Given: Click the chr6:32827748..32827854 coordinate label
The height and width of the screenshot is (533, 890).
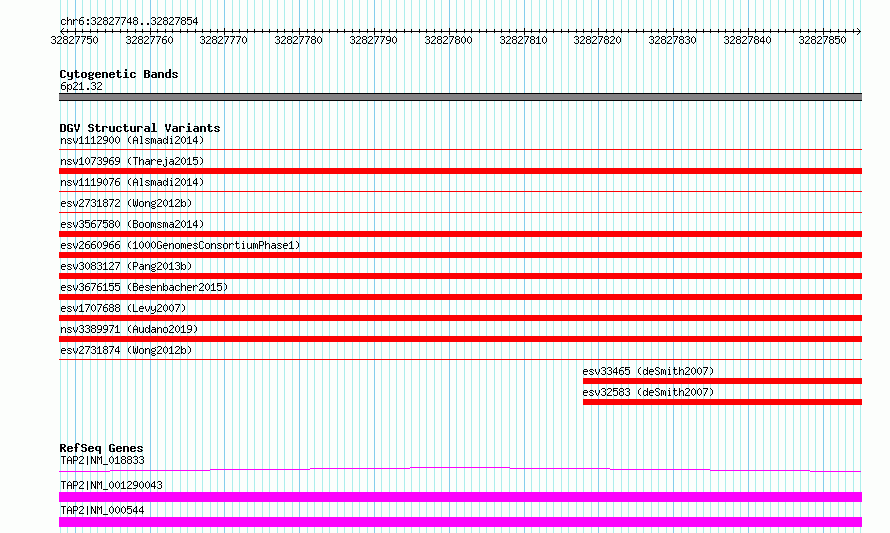Looking at the screenshot, I should pyautogui.click(x=129, y=22).
